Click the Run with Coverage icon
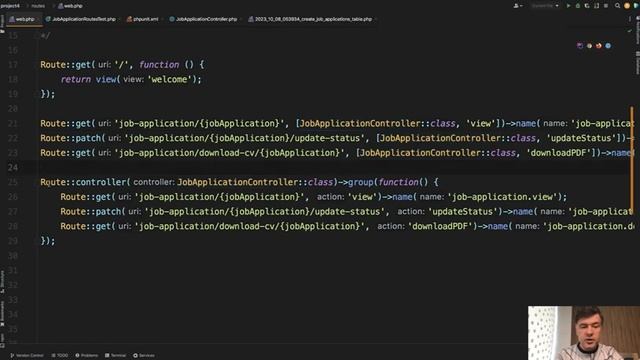 click(587, 6)
